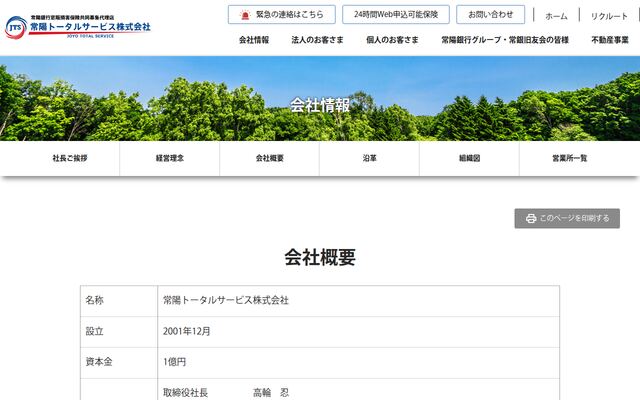Click the 会社概要 page heading

[320, 257]
